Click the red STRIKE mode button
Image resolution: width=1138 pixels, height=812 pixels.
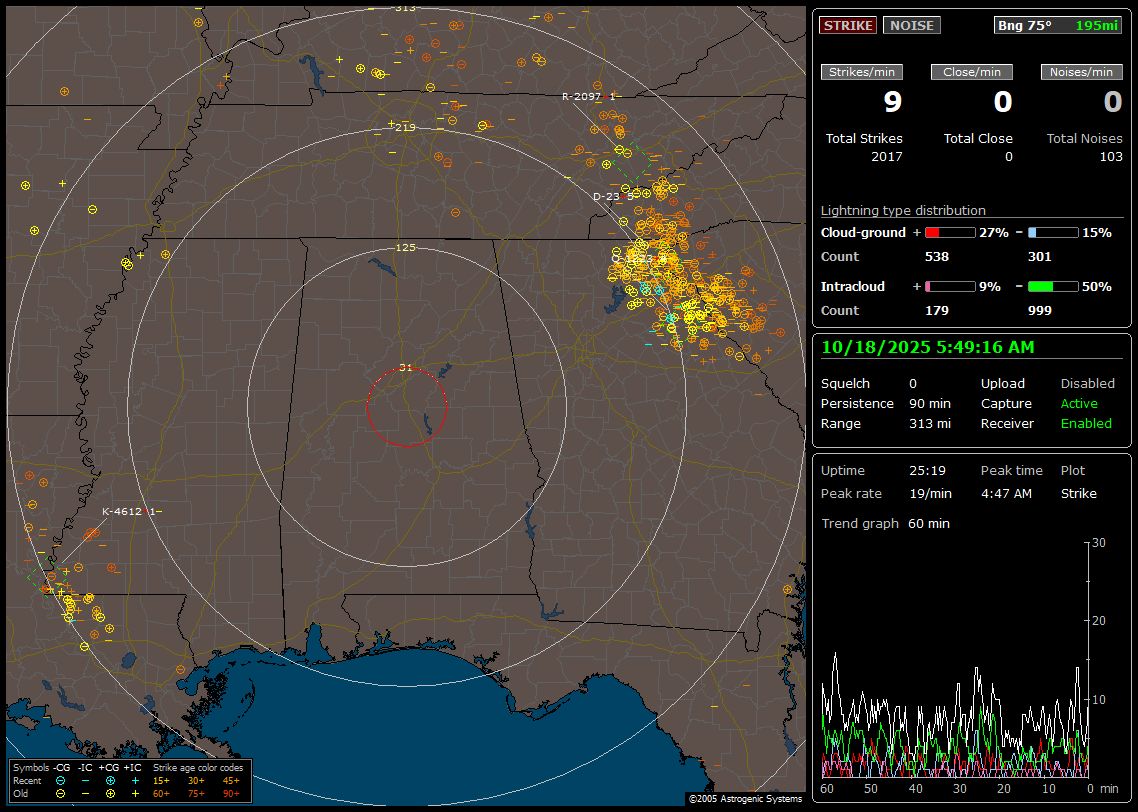[848, 25]
